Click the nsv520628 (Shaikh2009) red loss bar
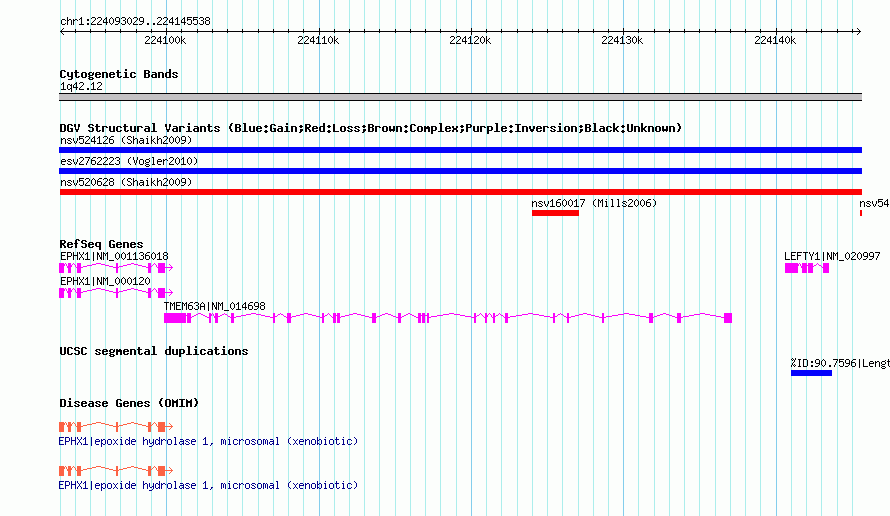890x516 pixels. click(x=460, y=192)
